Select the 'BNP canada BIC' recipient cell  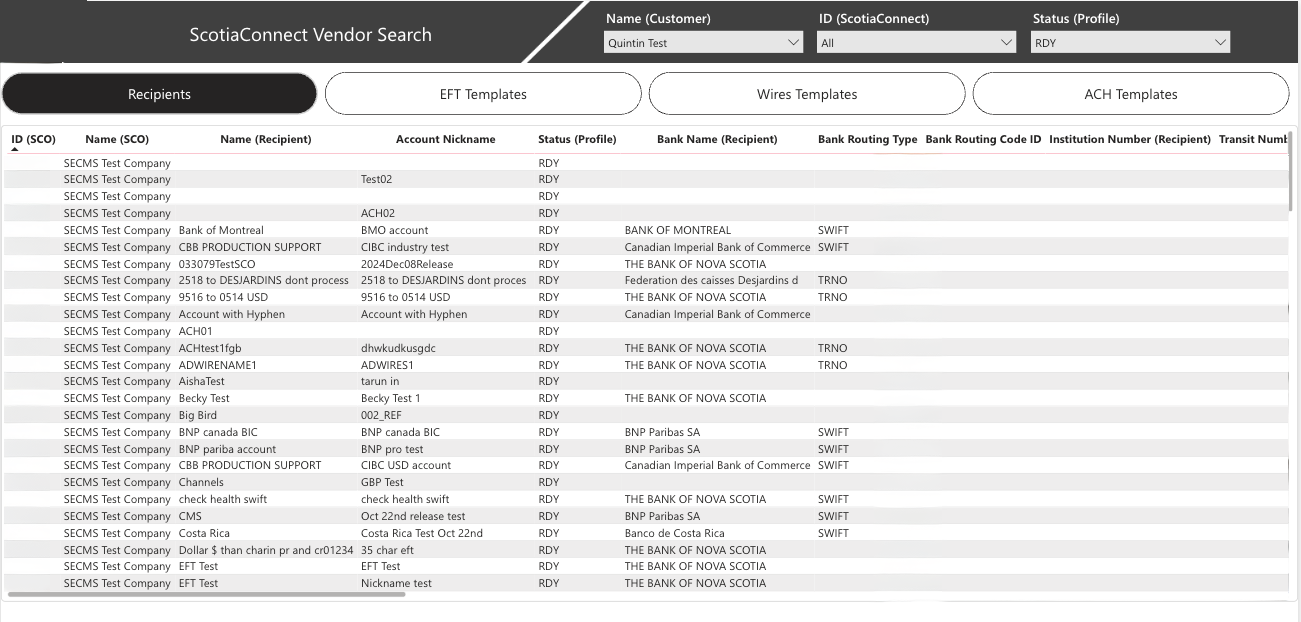click(x=217, y=432)
